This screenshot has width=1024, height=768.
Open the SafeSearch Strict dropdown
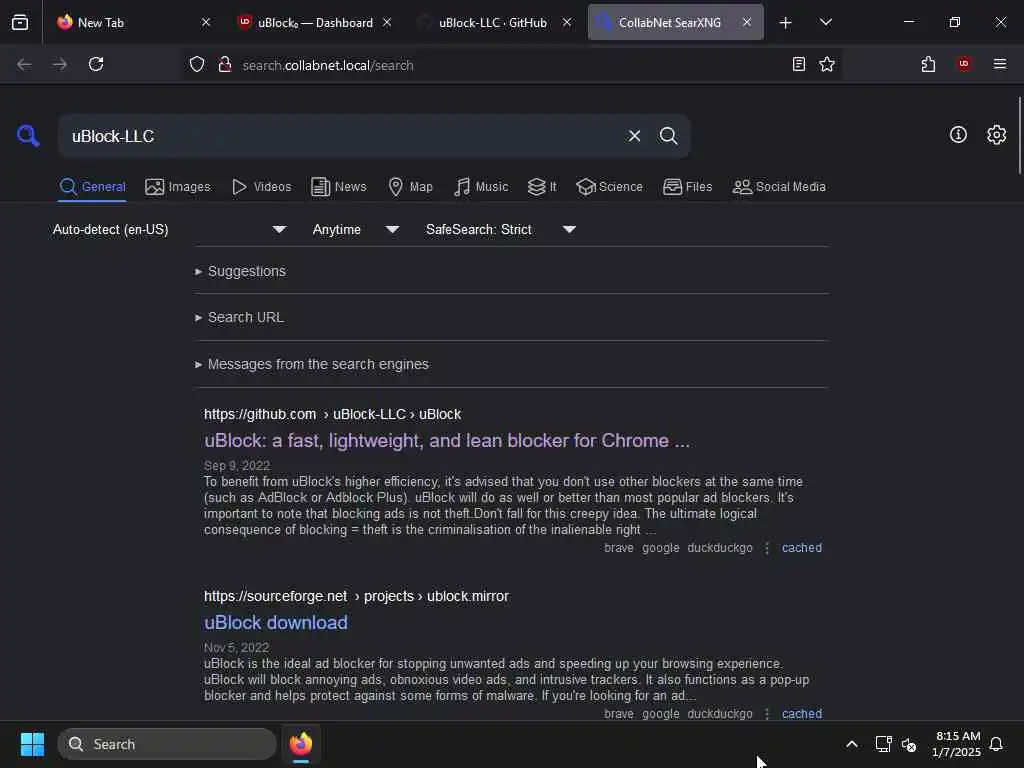(500, 229)
